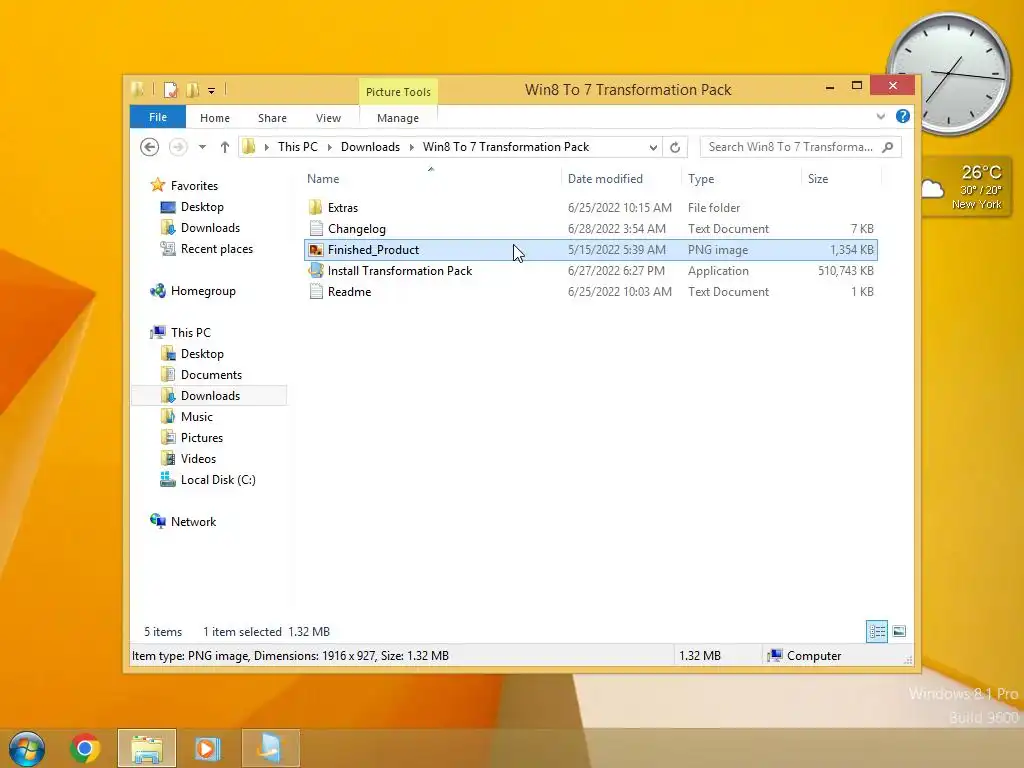The width and height of the screenshot is (1024, 768).
Task: Click the Back navigation arrow
Action: 150,147
